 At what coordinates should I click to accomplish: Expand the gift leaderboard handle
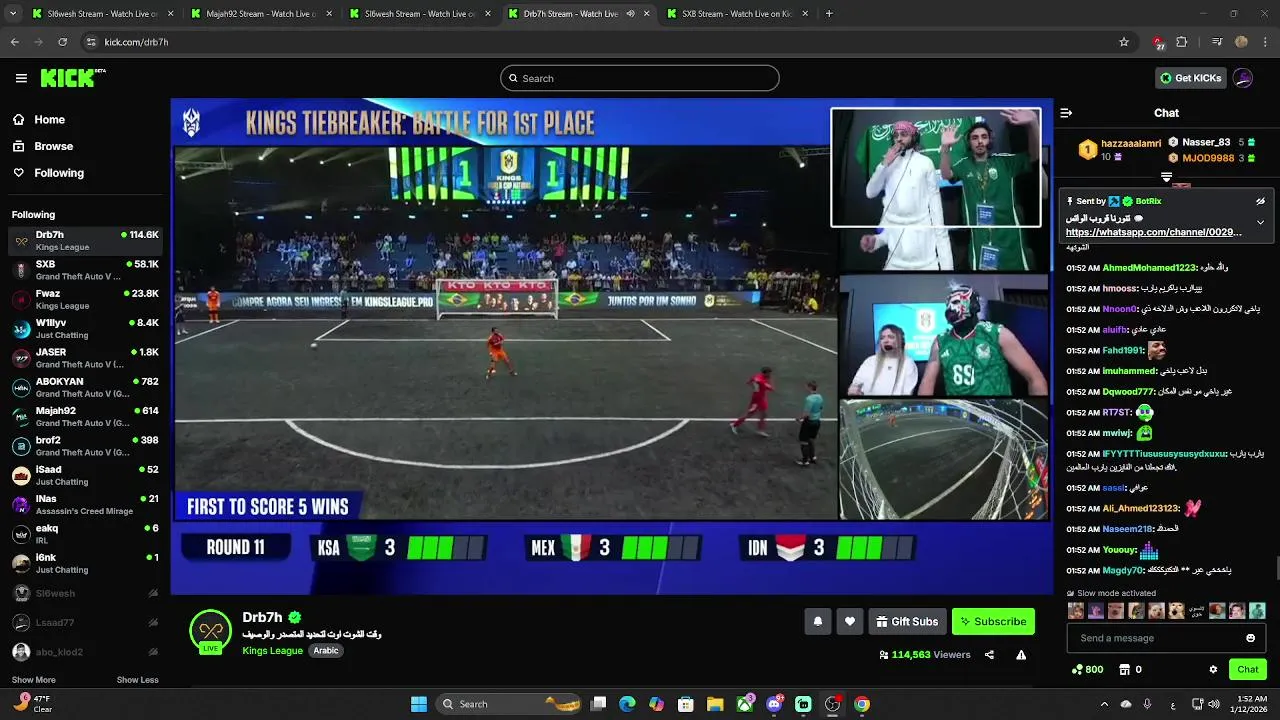click(x=1166, y=177)
